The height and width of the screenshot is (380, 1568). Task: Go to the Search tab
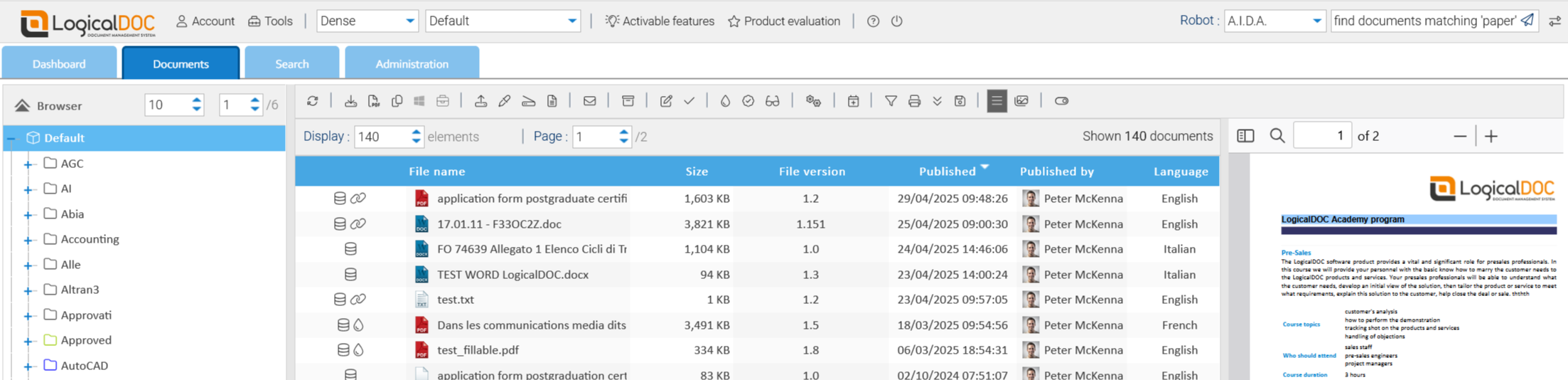coord(292,63)
